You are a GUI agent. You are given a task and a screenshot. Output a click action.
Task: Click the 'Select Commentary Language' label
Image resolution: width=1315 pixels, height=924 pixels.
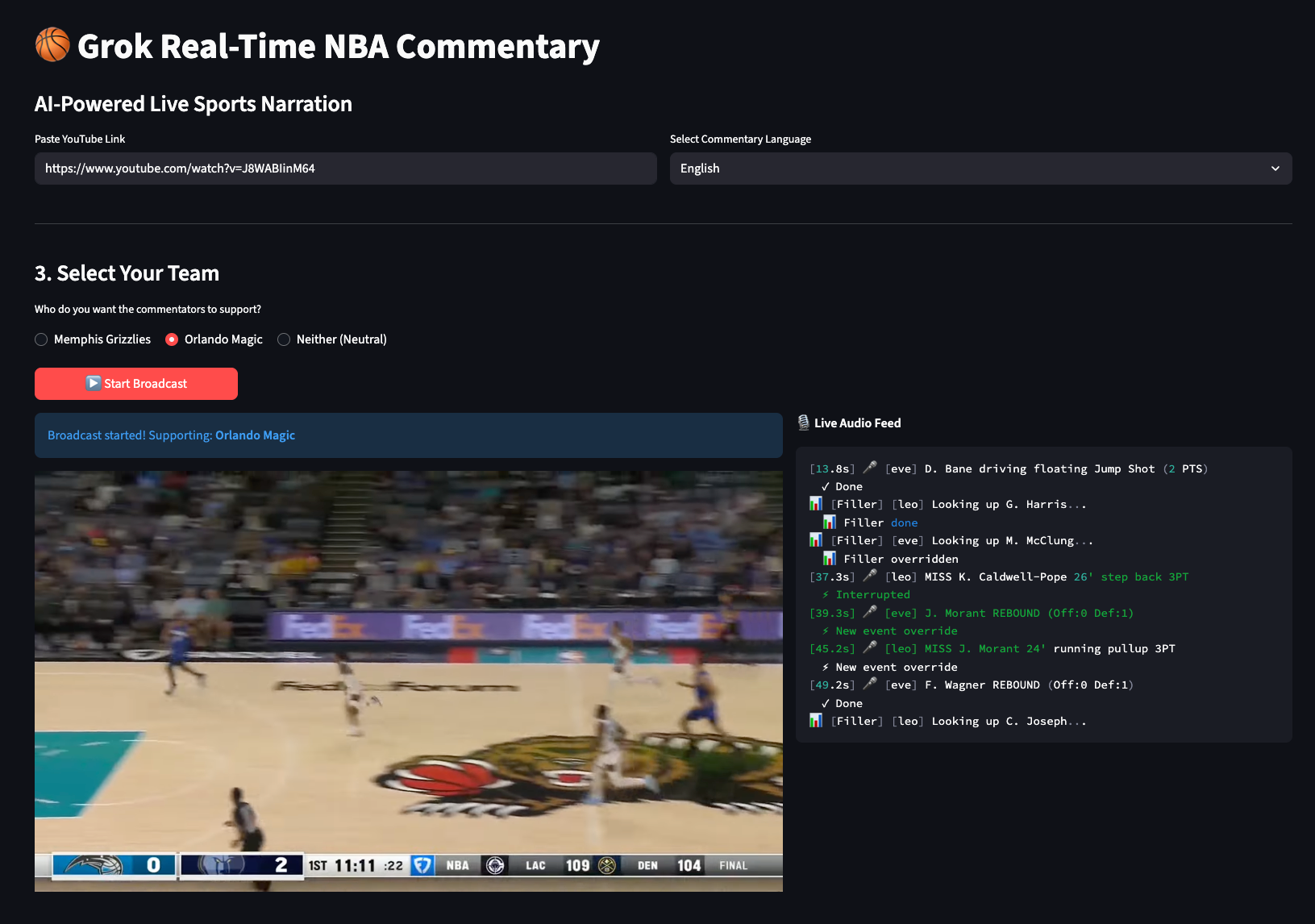[x=740, y=139]
